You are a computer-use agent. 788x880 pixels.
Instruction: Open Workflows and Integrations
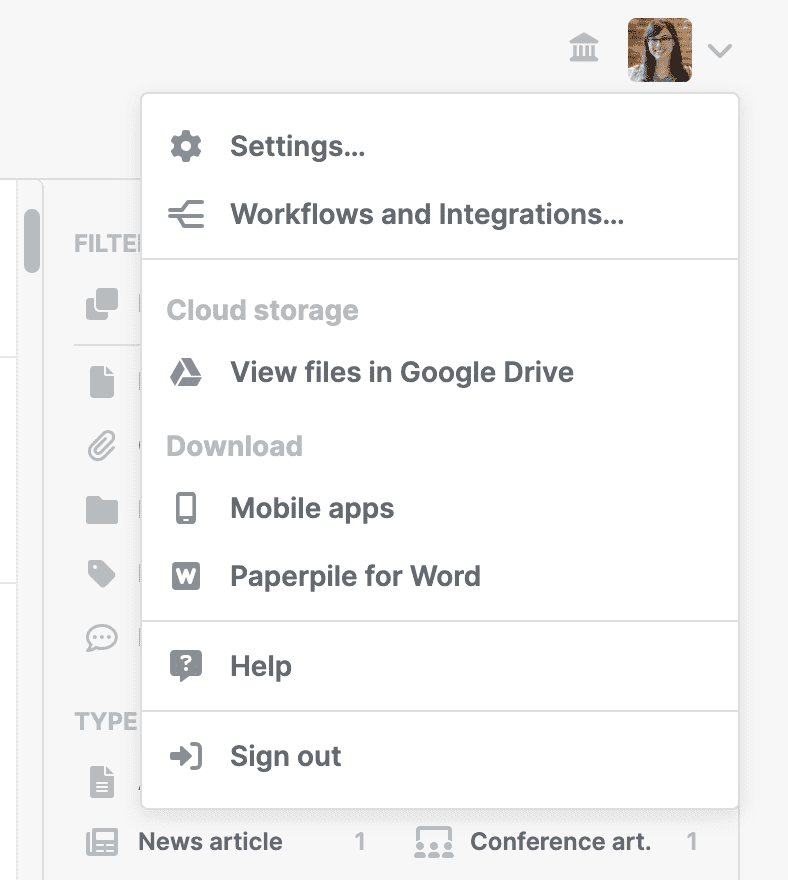pyautogui.click(x=427, y=214)
